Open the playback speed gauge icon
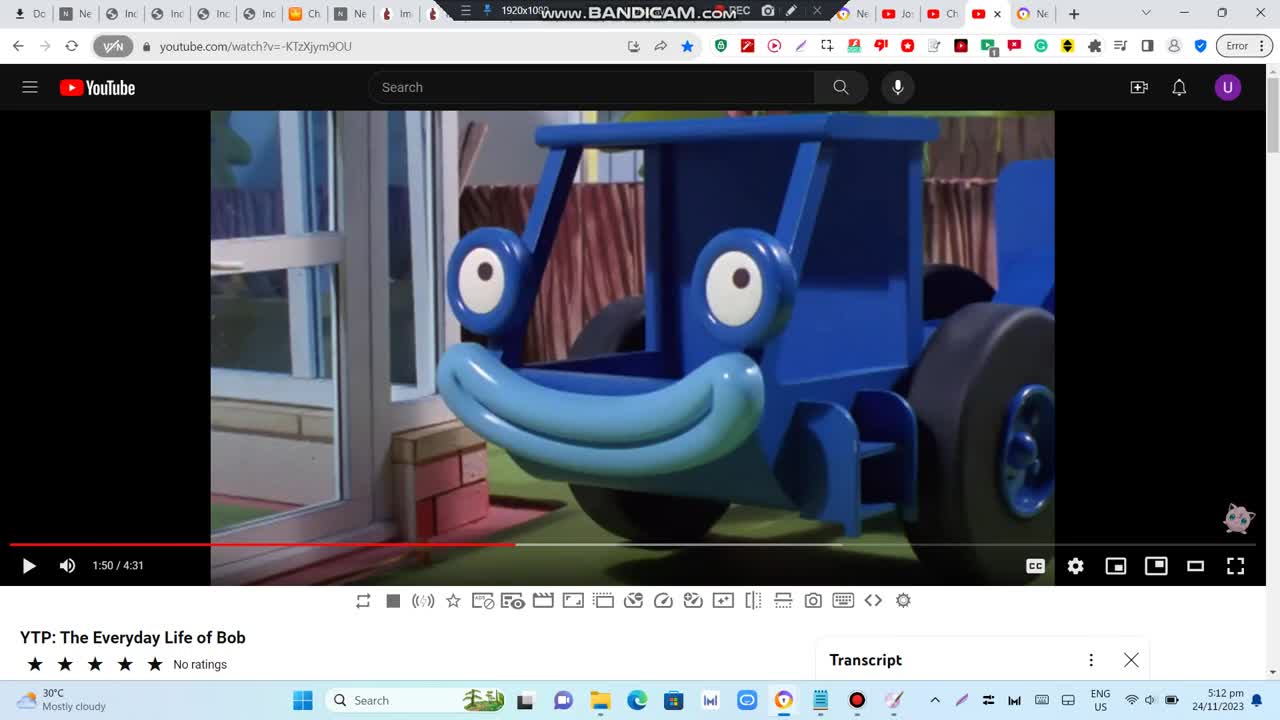The width and height of the screenshot is (1280, 720). (663, 601)
